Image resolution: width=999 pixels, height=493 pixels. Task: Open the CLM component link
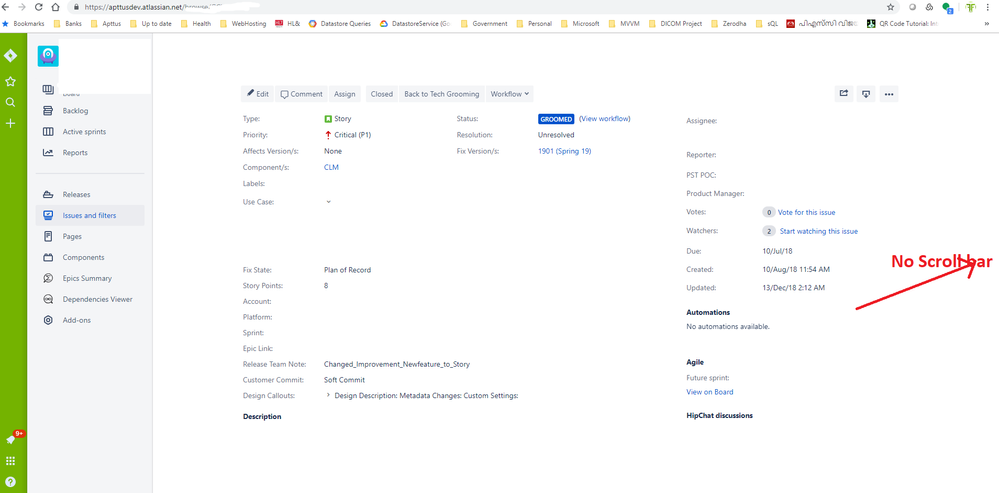point(331,168)
